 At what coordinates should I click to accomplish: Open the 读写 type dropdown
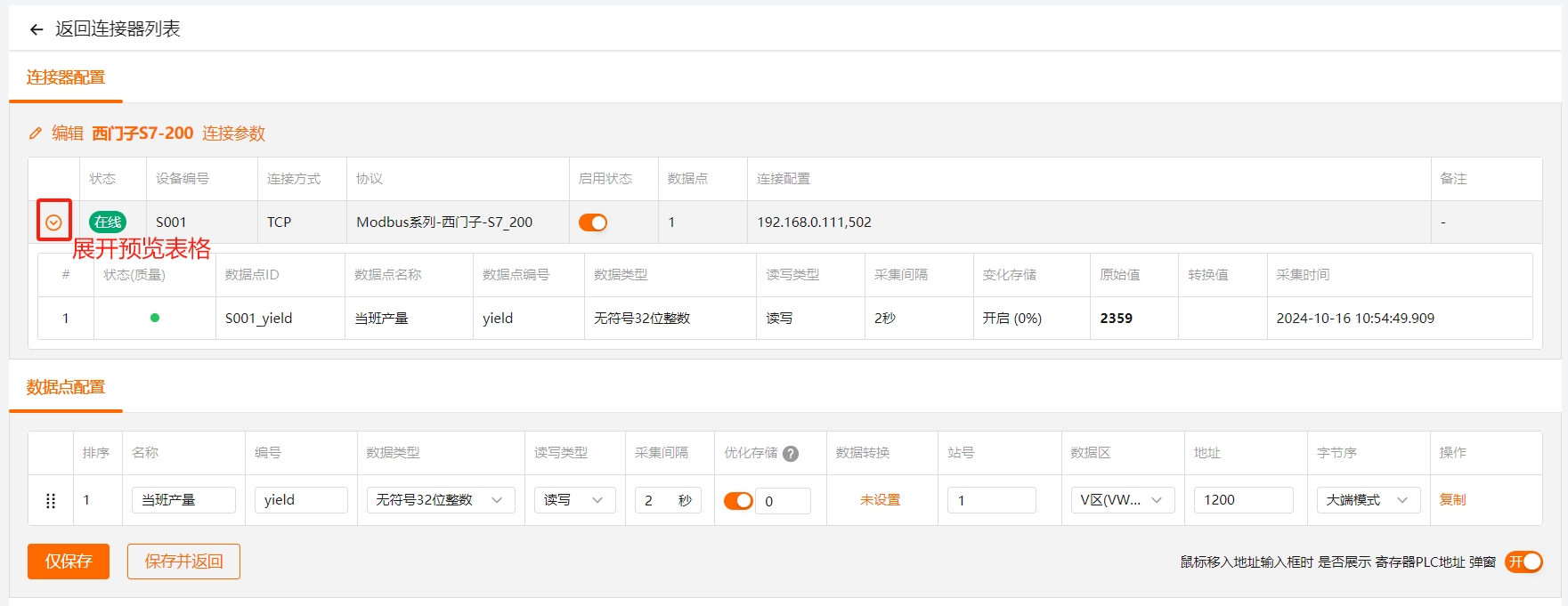pos(574,500)
